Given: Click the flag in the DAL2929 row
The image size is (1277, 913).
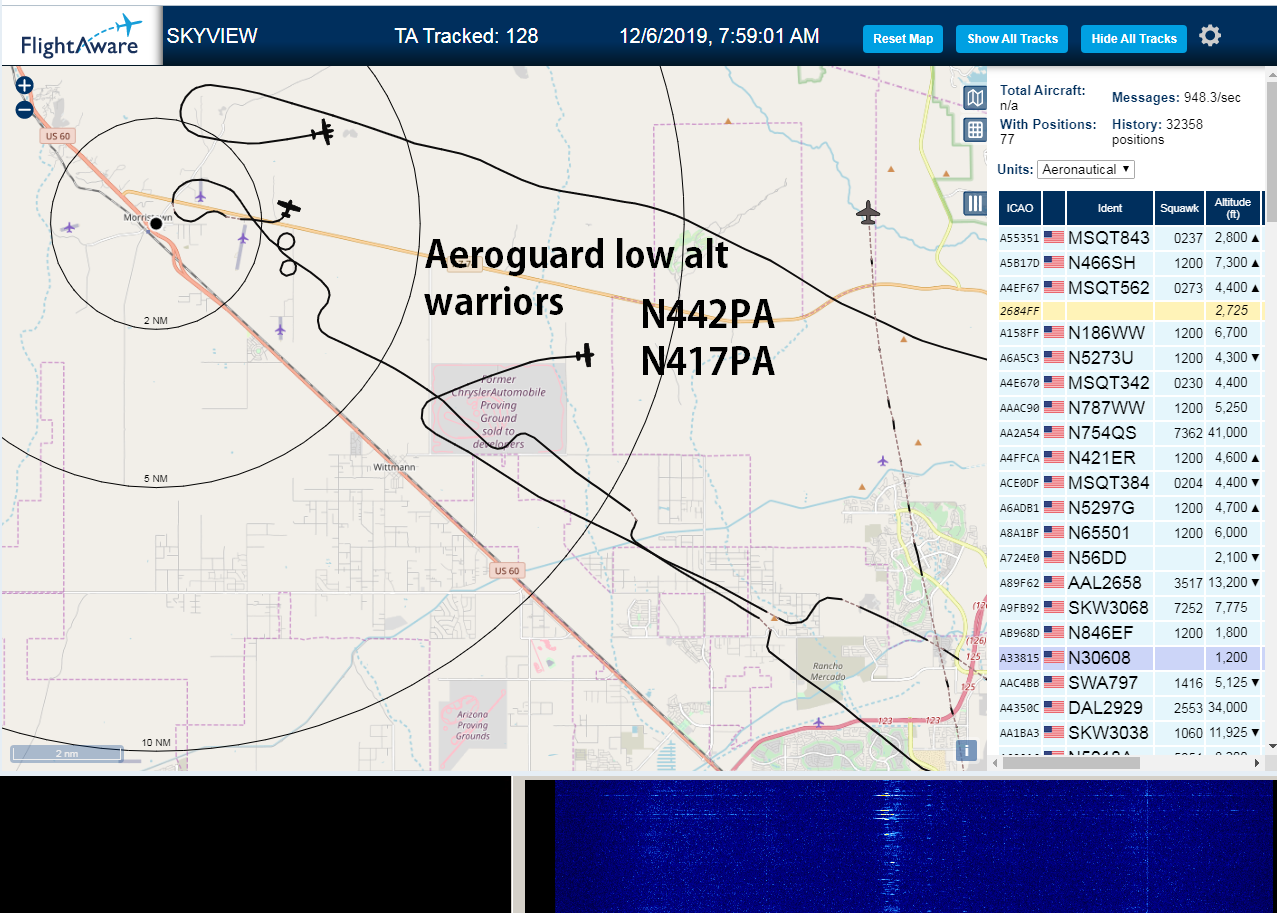Looking at the screenshot, I should point(1054,708).
